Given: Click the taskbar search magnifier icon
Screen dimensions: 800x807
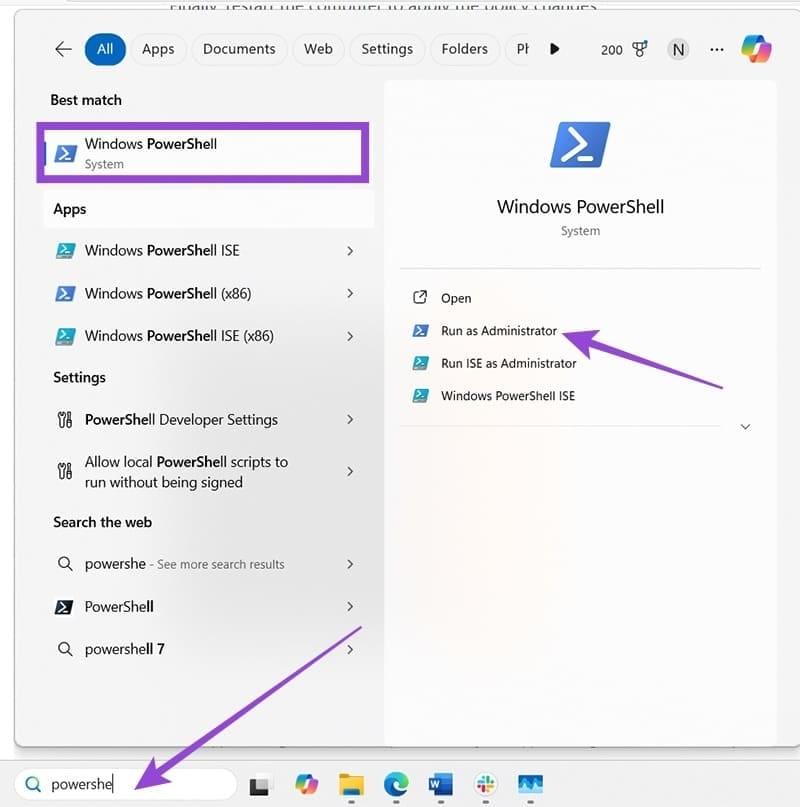Looking at the screenshot, I should pyautogui.click(x=33, y=784).
